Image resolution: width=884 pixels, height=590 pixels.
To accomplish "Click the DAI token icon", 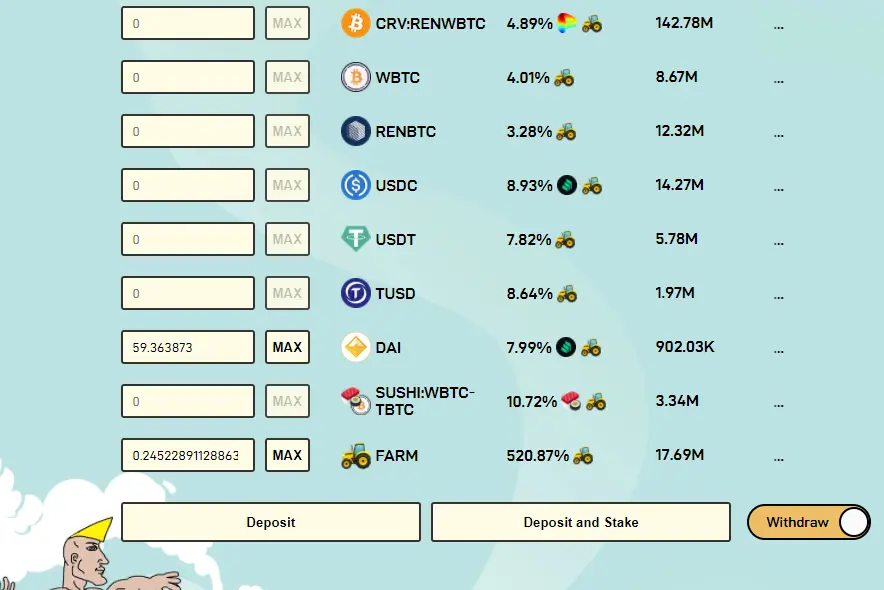I will point(355,347).
